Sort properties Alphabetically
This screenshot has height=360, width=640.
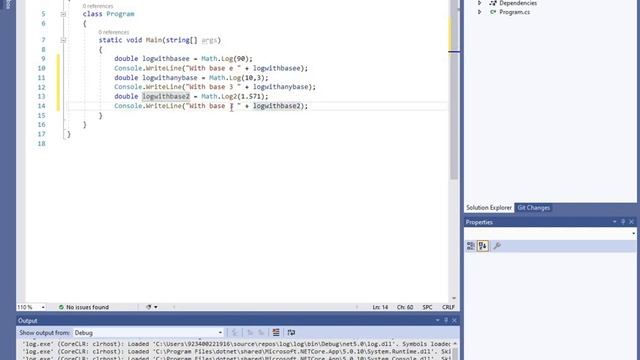point(483,246)
